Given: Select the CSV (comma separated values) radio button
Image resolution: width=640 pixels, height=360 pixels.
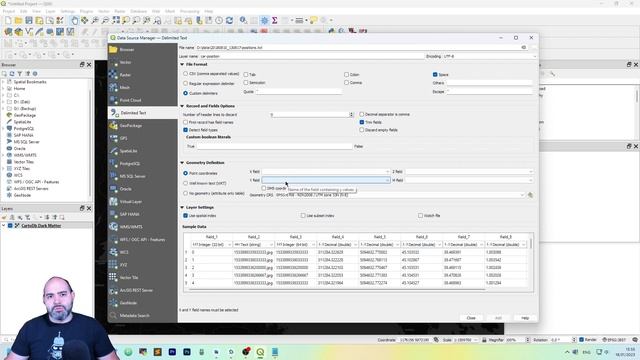Looking at the screenshot, I should coord(185,74).
